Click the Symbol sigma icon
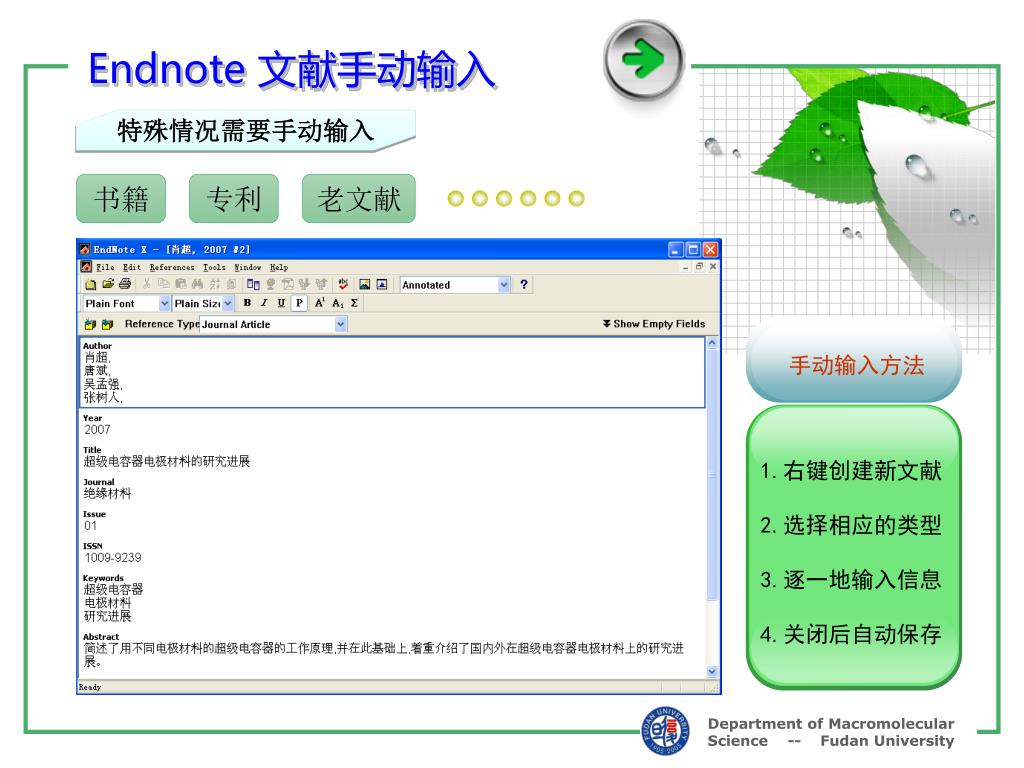This screenshot has height=768, width=1024. pos(354,302)
